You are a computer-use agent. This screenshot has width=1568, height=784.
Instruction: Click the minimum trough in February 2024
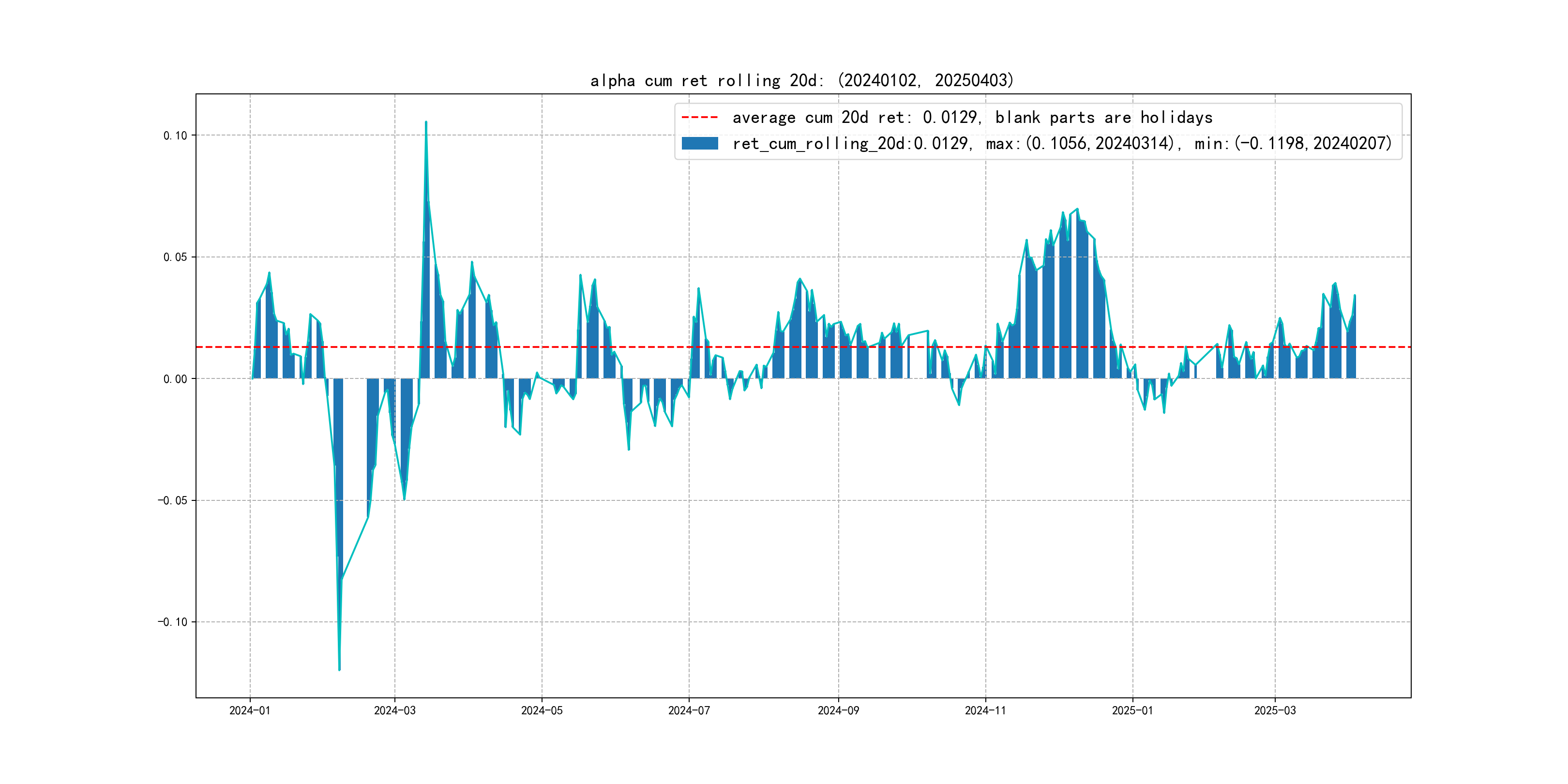339,668
